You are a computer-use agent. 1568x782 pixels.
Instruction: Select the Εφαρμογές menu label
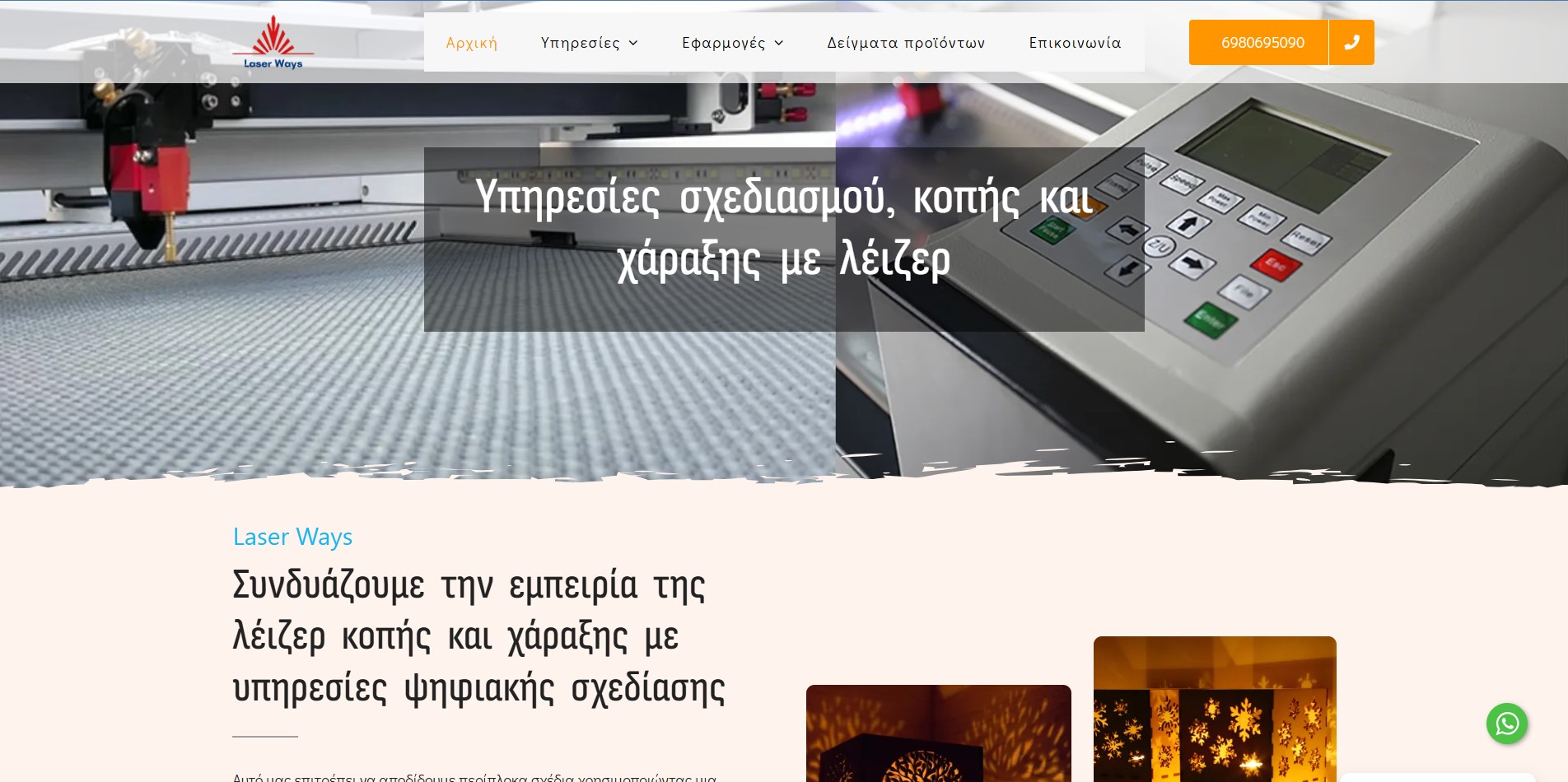click(x=723, y=43)
